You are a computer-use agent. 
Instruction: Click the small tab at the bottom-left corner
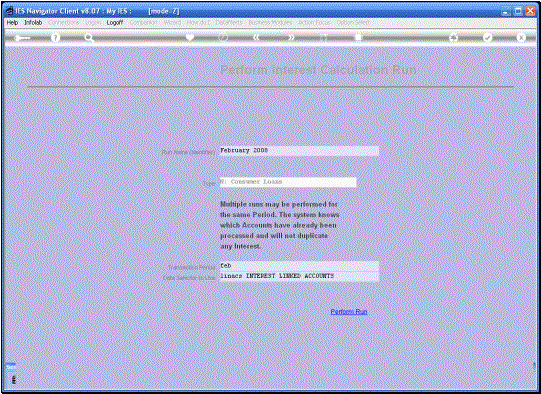click(11, 367)
